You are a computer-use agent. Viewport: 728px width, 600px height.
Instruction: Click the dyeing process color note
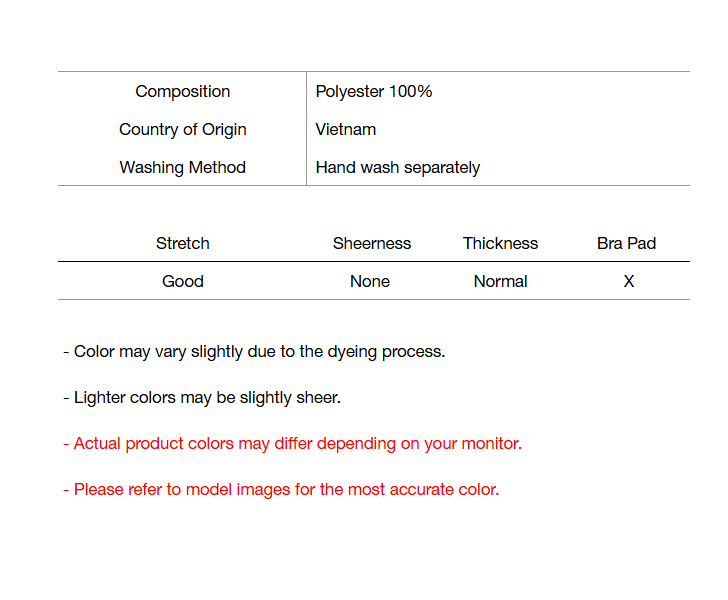[x=254, y=351]
